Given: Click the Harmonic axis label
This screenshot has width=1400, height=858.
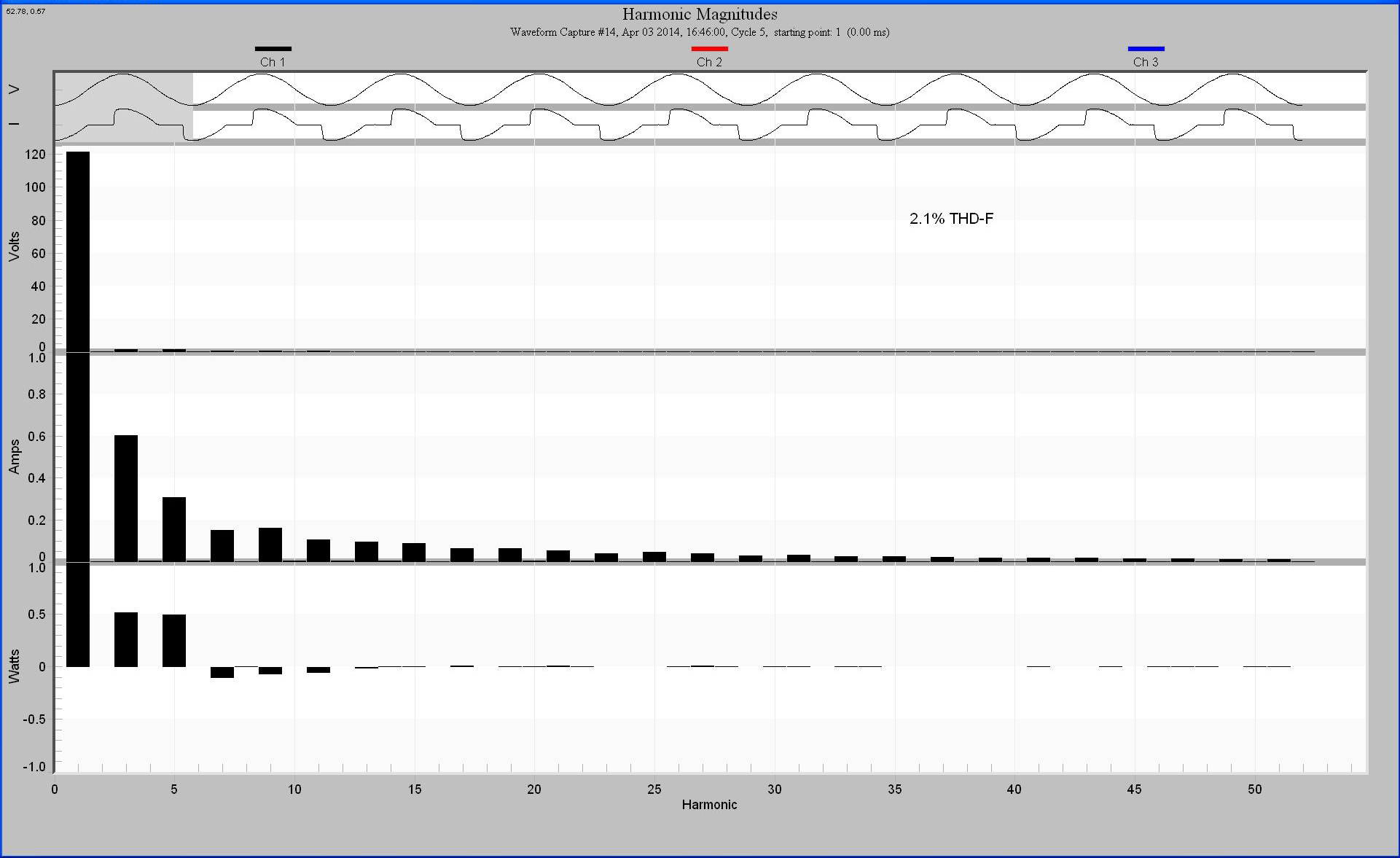Looking at the screenshot, I should (708, 805).
